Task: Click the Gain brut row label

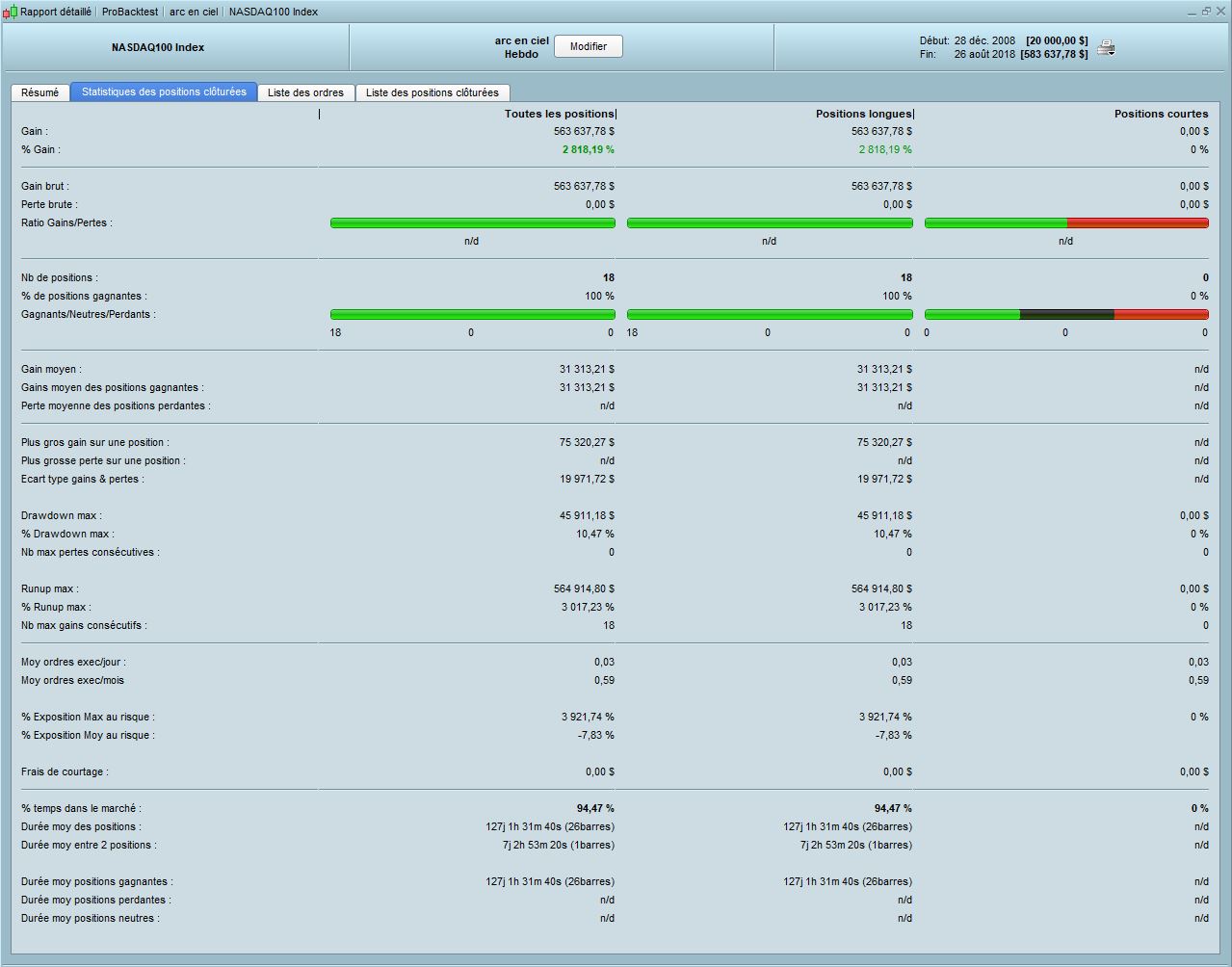Action: 45,186
